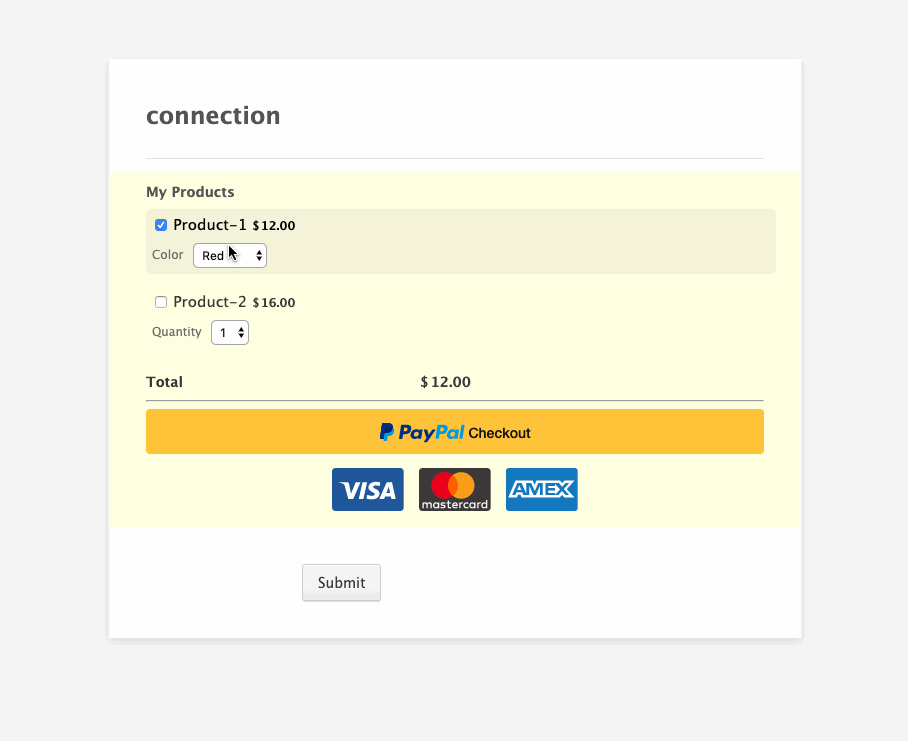Click the Visa card icon
This screenshot has height=741, width=908.
(368, 490)
